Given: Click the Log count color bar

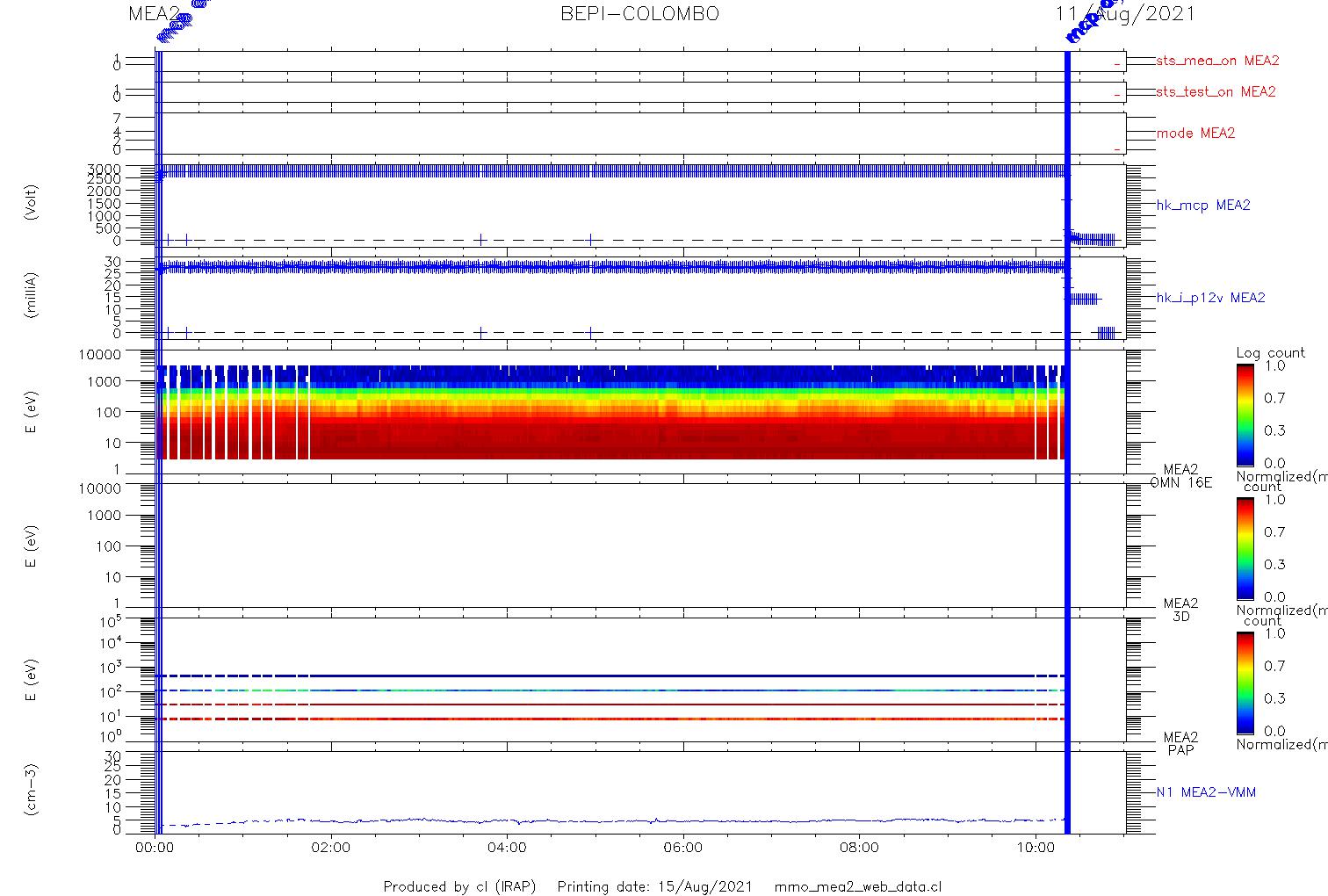Looking at the screenshot, I should [x=1245, y=415].
